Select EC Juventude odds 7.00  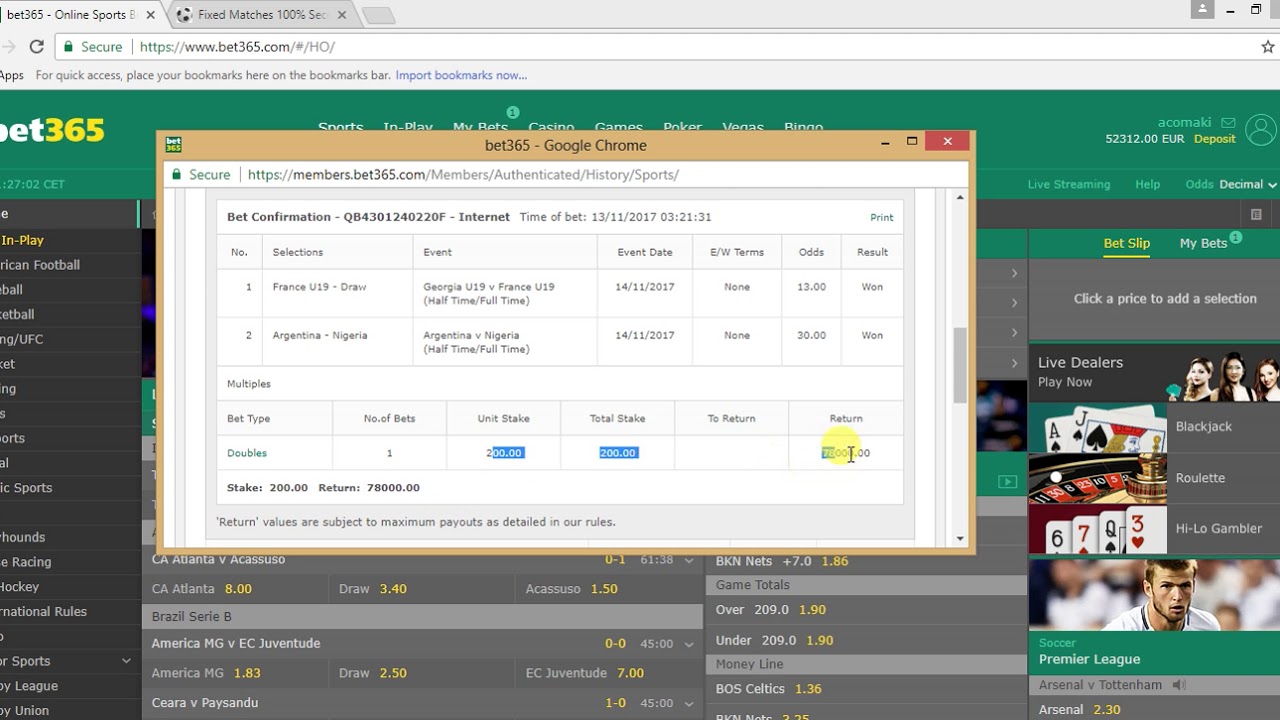click(609, 673)
